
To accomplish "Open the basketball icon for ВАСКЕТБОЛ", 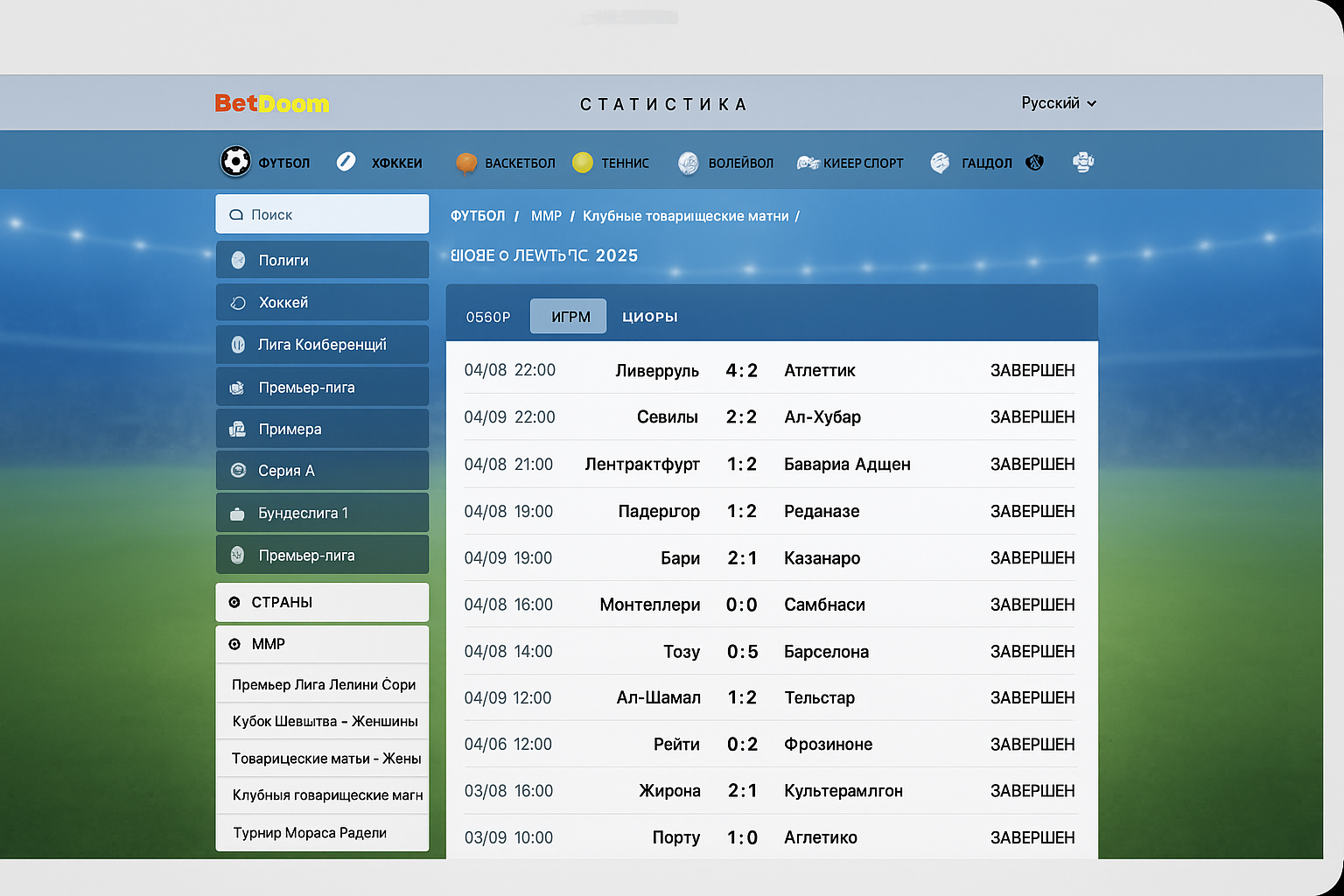I will pos(466,163).
